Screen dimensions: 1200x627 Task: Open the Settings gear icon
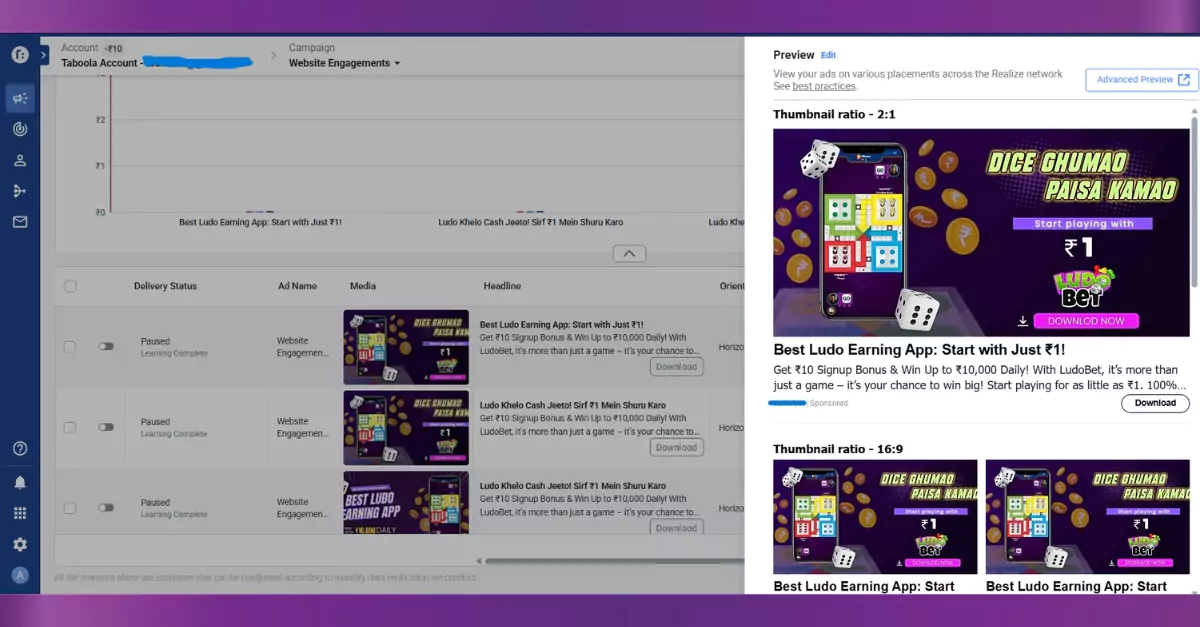(20, 545)
